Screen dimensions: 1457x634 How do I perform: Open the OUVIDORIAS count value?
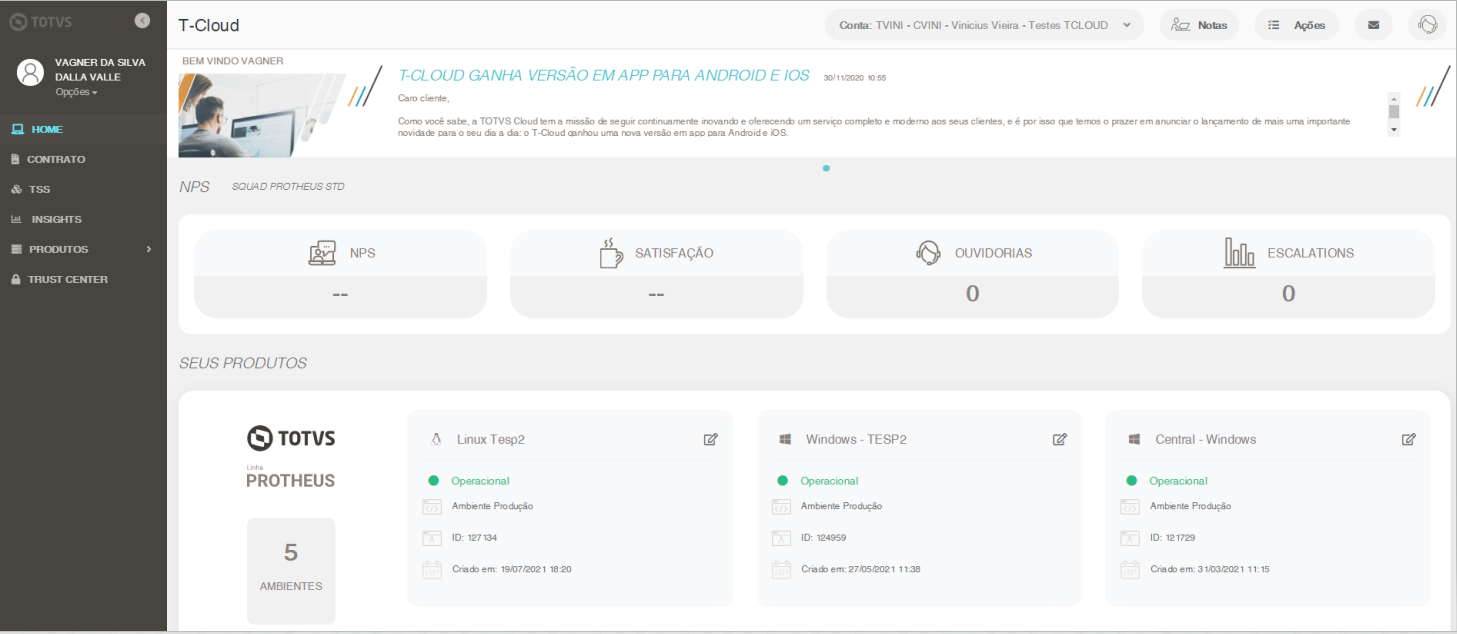tap(972, 294)
